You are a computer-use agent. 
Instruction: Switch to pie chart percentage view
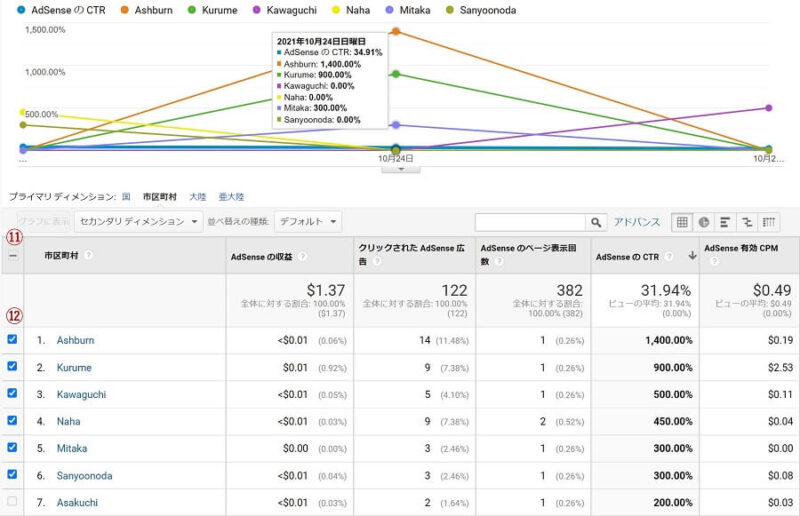point(704,222)
